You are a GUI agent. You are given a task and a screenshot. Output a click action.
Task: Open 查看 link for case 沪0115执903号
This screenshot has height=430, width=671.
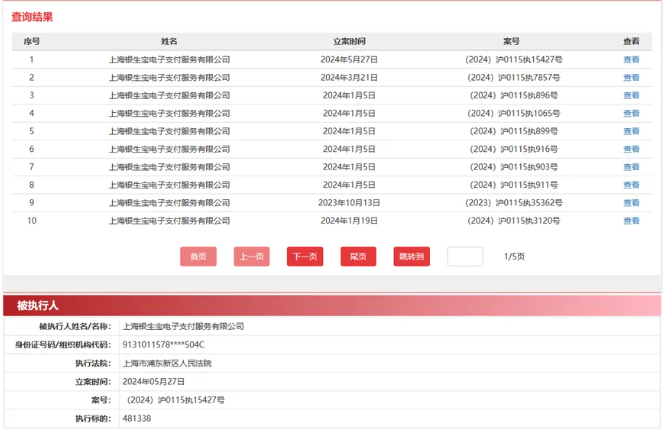point(631,167)
